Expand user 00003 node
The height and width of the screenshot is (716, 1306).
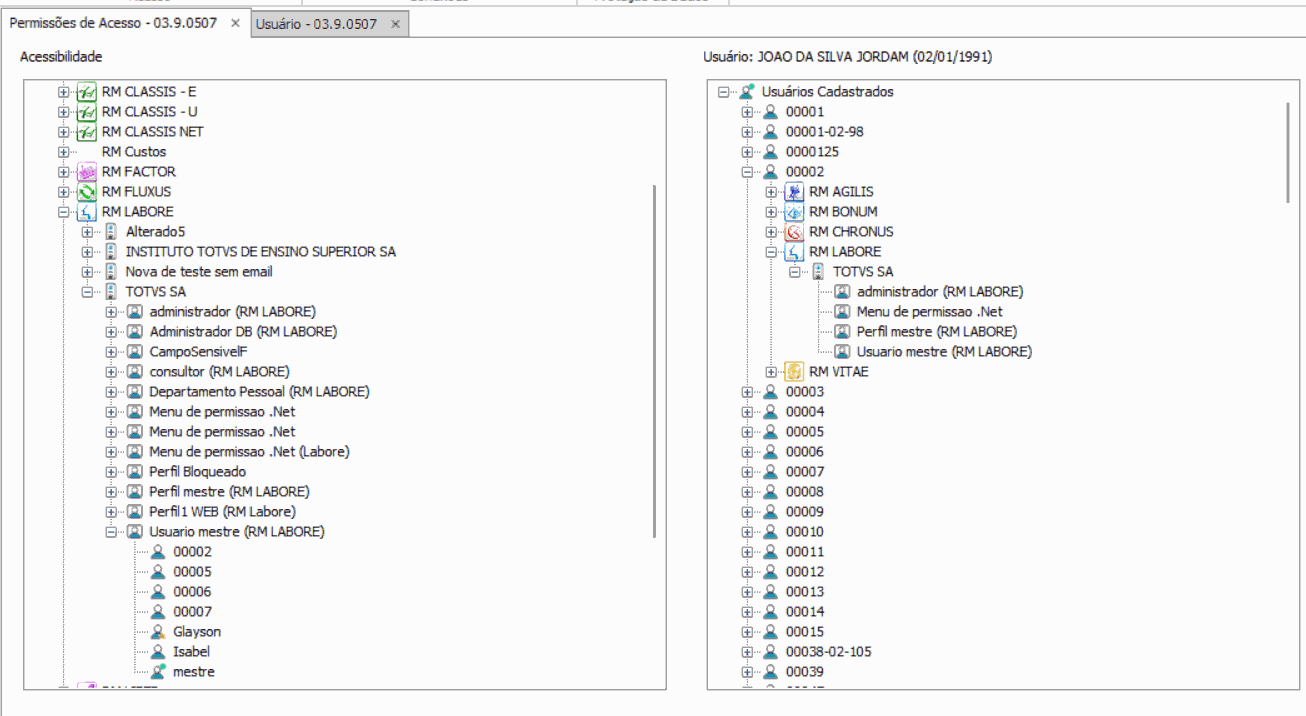(747, 392)
